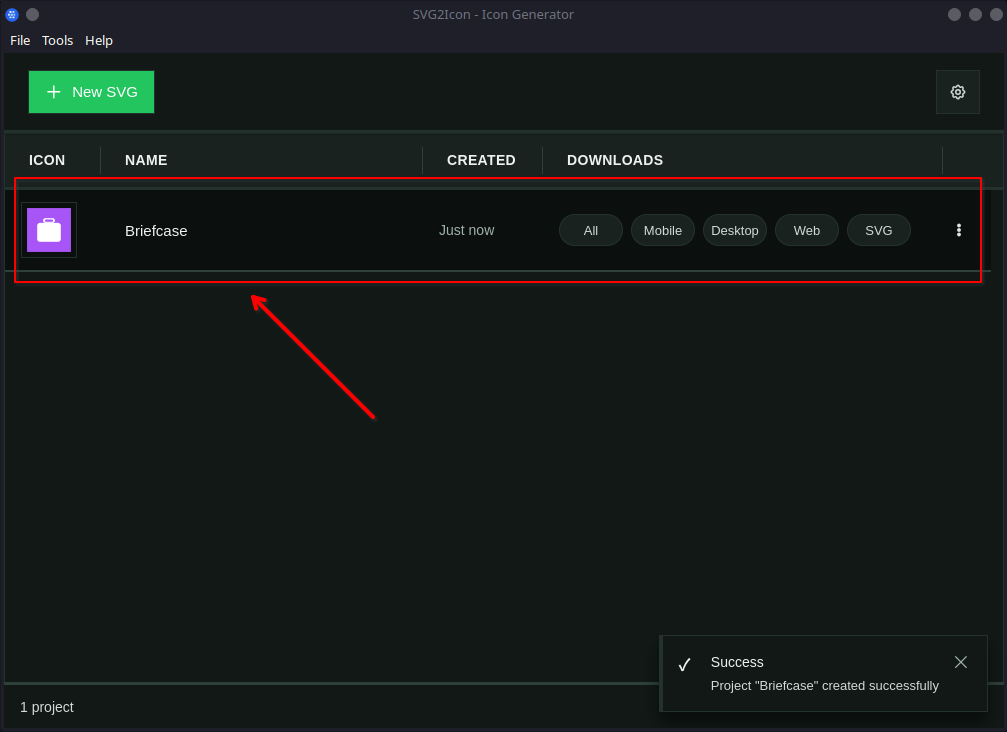Download the Mobile icon set
The image size is (1007, 732).
[x=662, y=230]
